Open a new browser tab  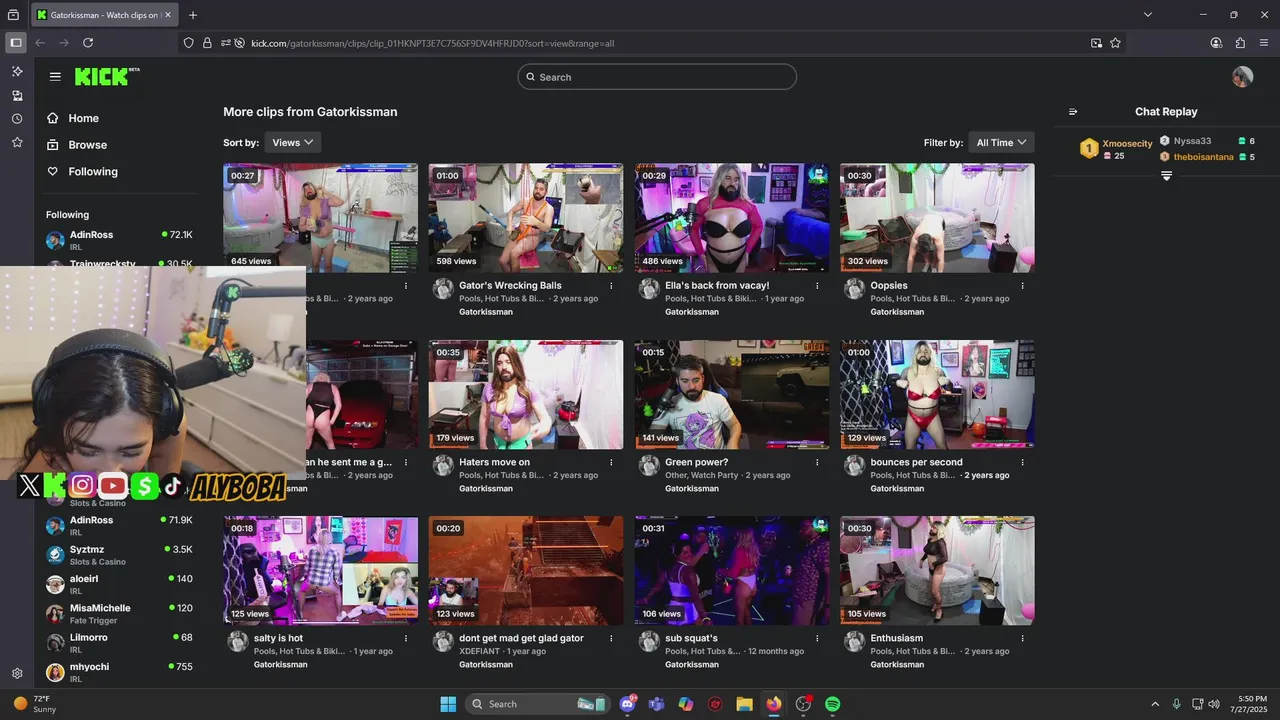193,15
